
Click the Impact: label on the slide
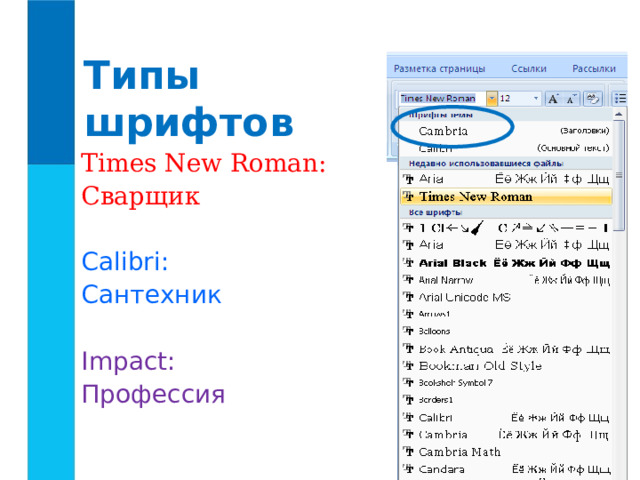(128, 362)
